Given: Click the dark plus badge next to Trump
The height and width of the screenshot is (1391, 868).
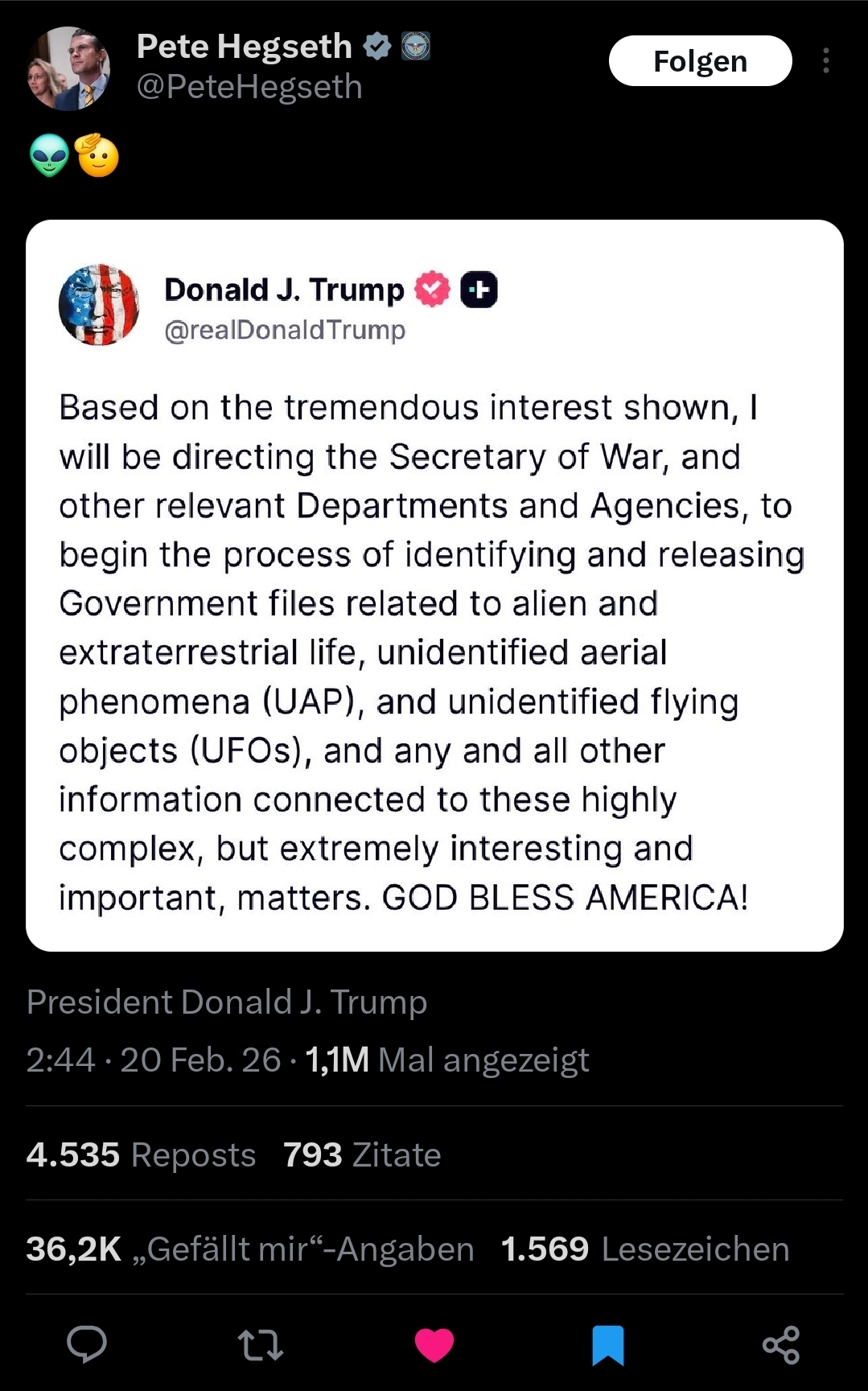Looking at the screenshot, I should 479,290.
